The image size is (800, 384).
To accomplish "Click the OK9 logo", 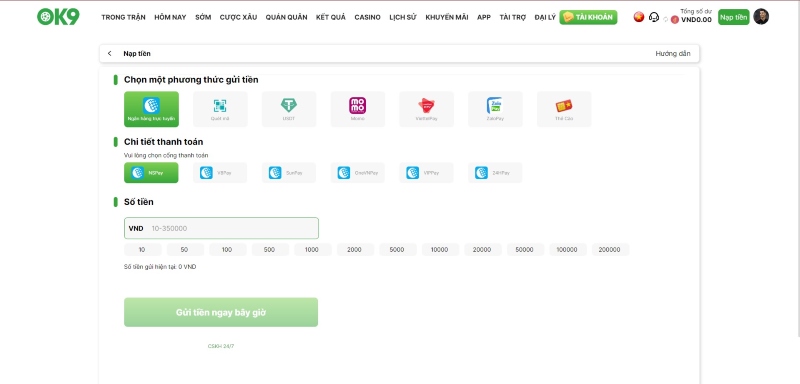I will click(58, 17).
